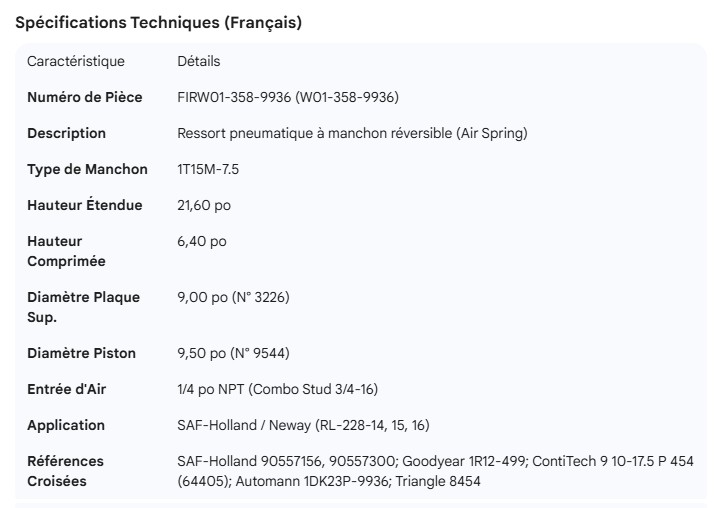The height and width of the screenshot is (508, 718).
Task: Click the 9,00 po (N° 3226) value
Action: [233, 297]
